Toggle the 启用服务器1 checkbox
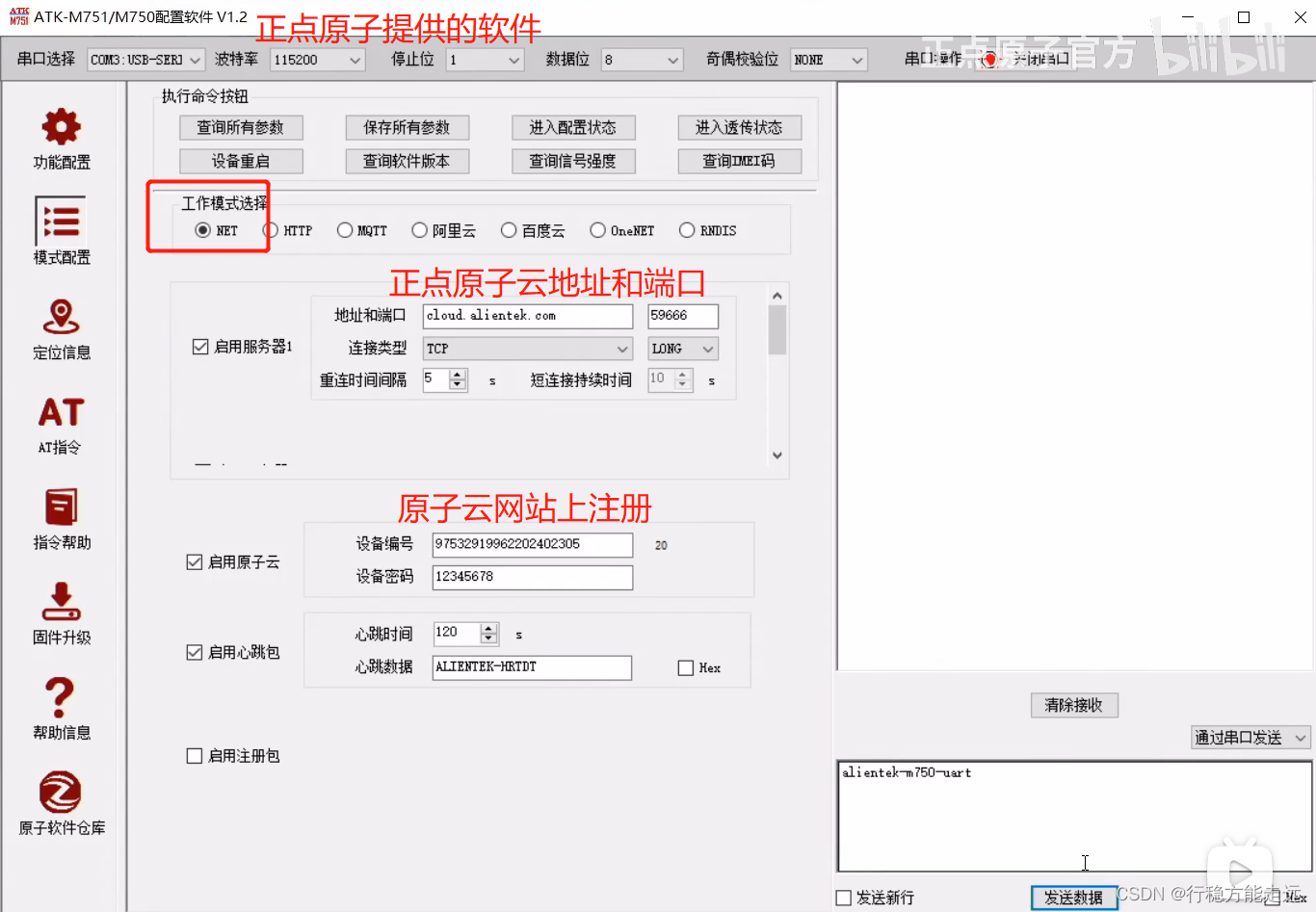1316x912 pixels. [x=200, y=347]
